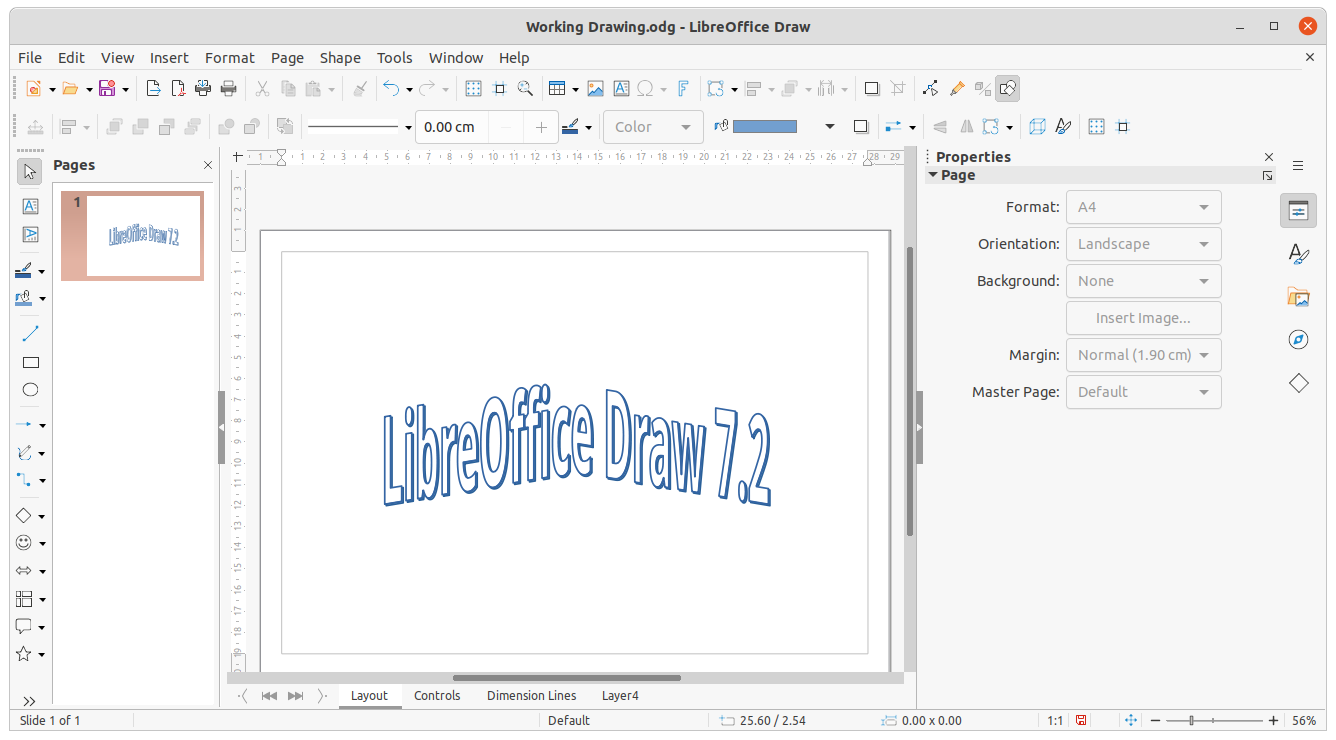This screenshot has width=1336, height=740.
Task: Click the Insert Image toolbar icon
Action: coord(595,89)
